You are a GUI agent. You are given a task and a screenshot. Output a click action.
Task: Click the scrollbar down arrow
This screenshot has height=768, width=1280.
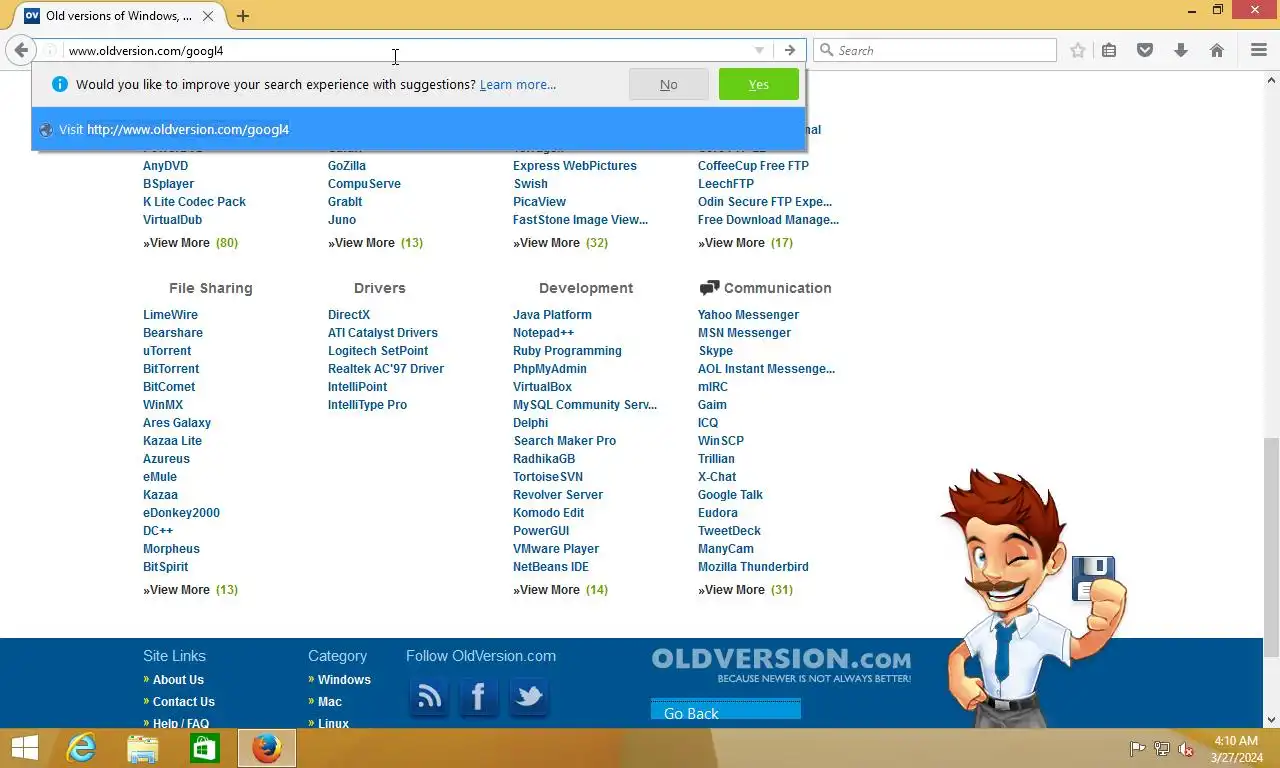[1271, 720]
